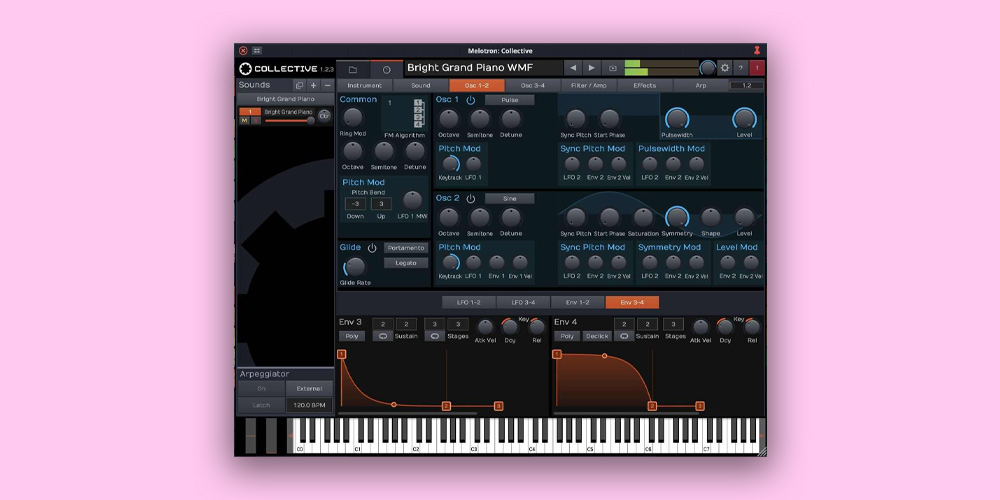Switch to Osc 3-4 tab
The width and height of the screenshot is (1000, 500).
[533, 85]
